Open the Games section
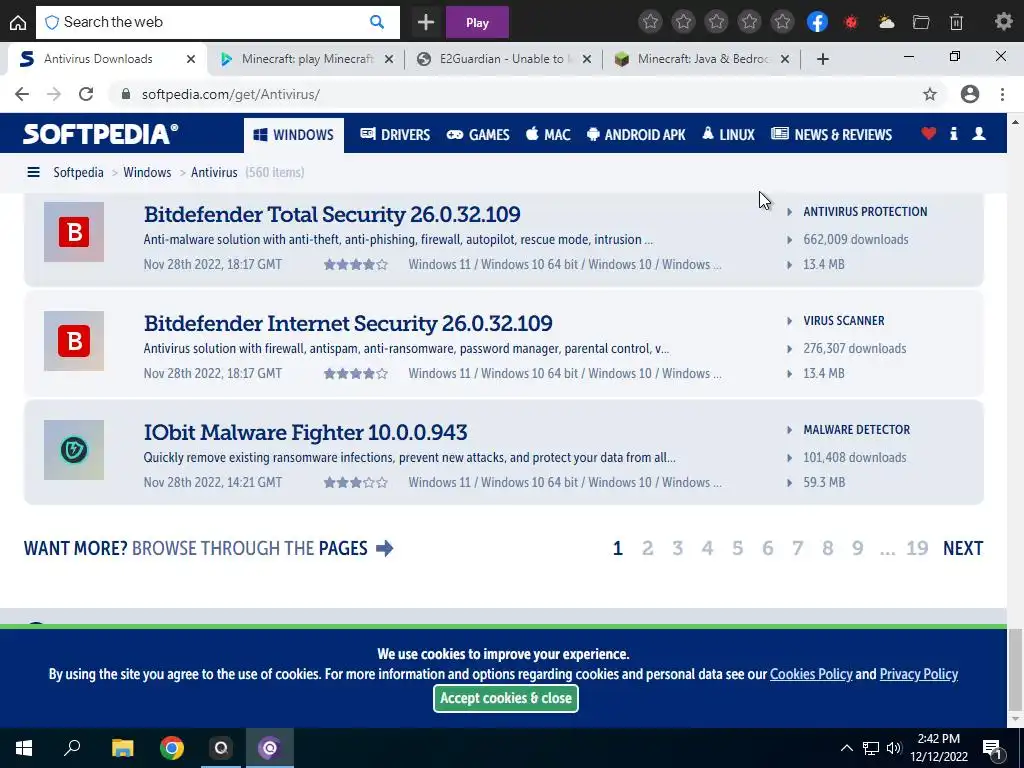The height and width of the screenshot is (768, 1024). pos(478,135)
